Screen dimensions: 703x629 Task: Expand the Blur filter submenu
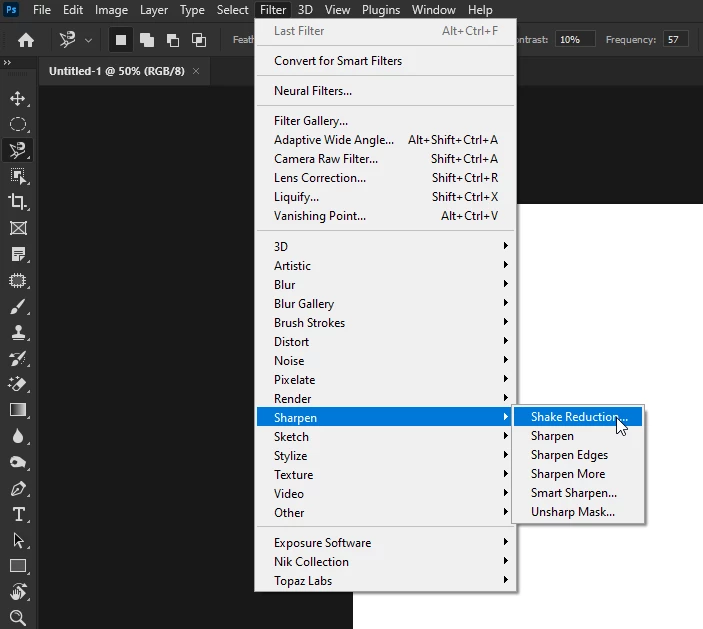click(x=385, y=284)
